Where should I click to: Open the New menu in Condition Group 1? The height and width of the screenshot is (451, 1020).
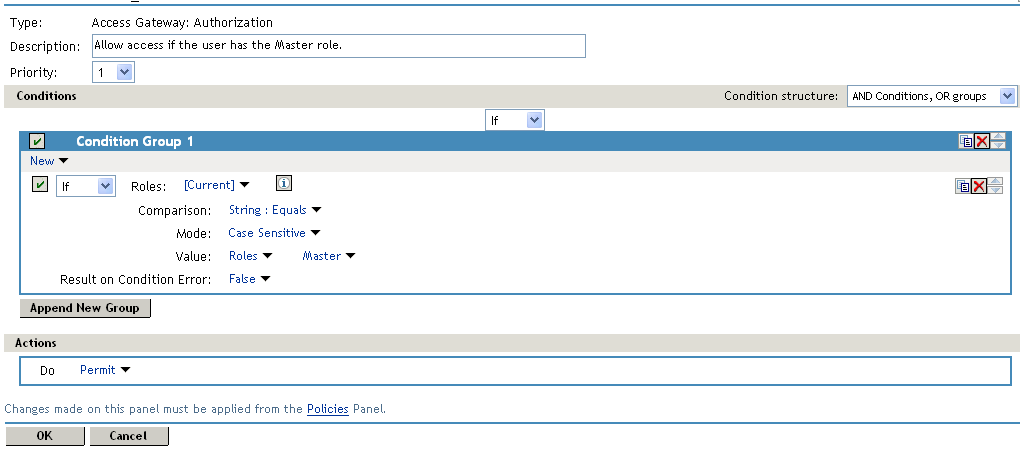[49, 161]
